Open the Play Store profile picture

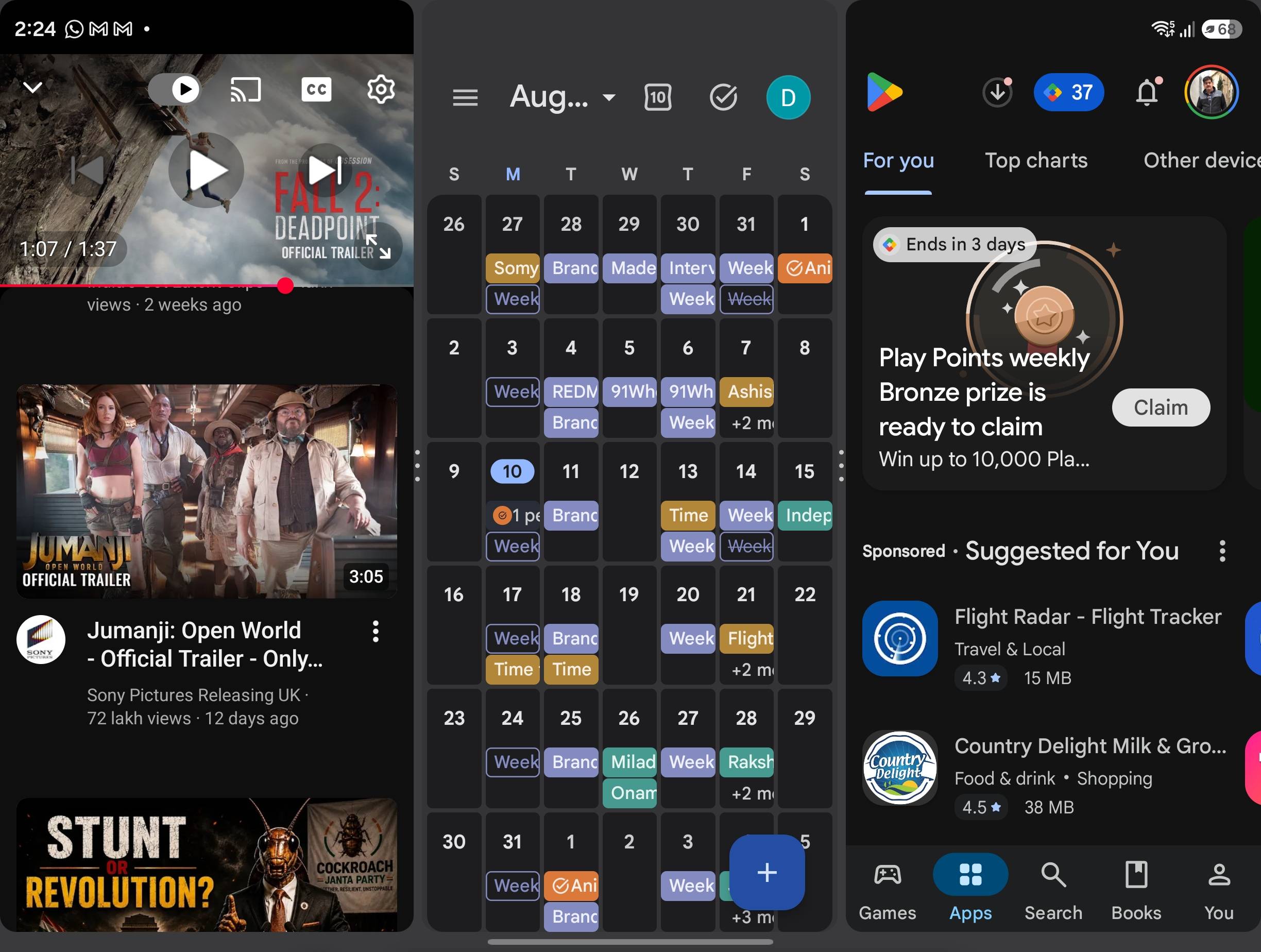coord(1212,92)
